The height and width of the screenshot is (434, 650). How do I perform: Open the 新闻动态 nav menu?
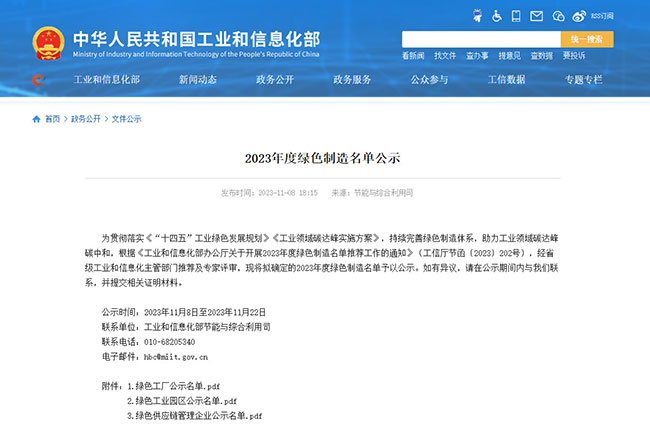coord(198,80)
